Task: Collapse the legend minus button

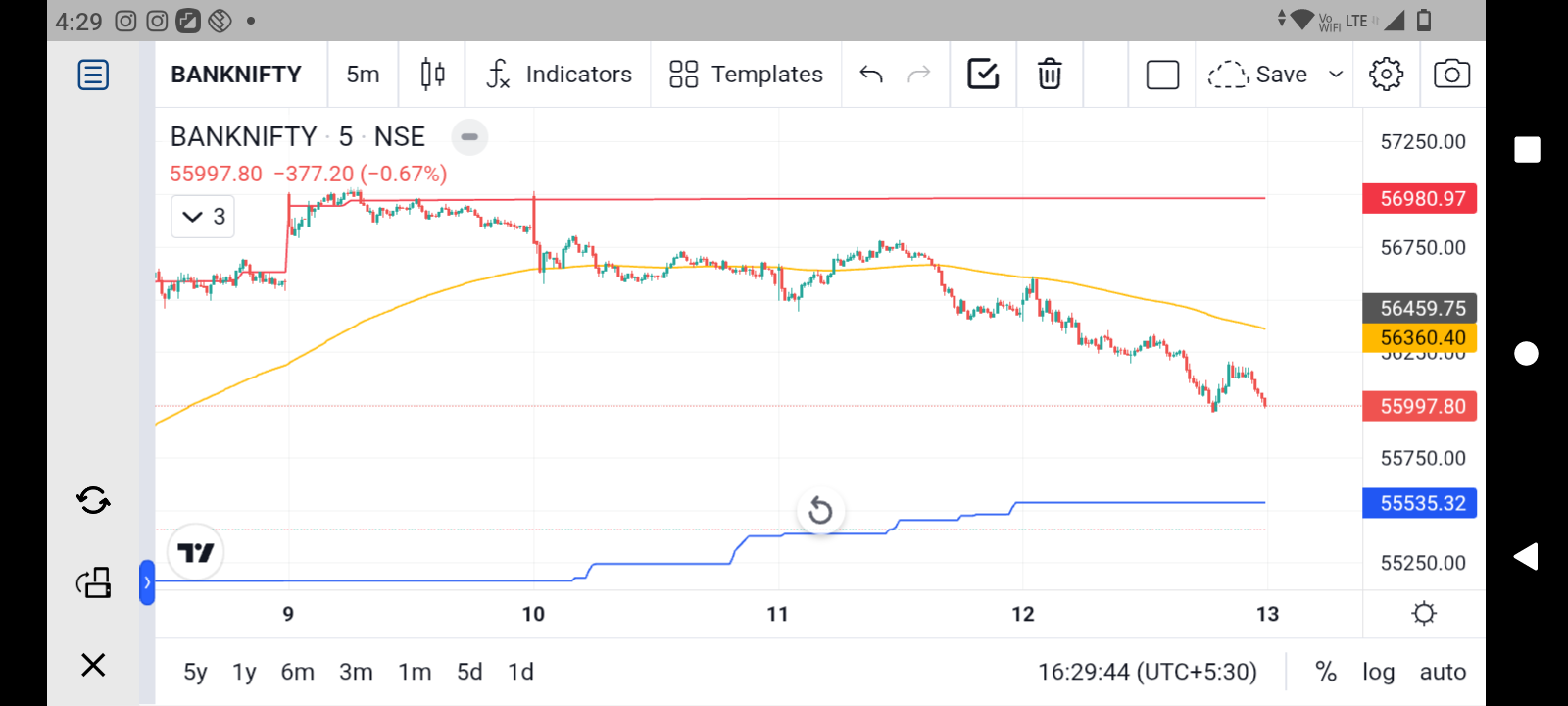Action: (469, 137)
